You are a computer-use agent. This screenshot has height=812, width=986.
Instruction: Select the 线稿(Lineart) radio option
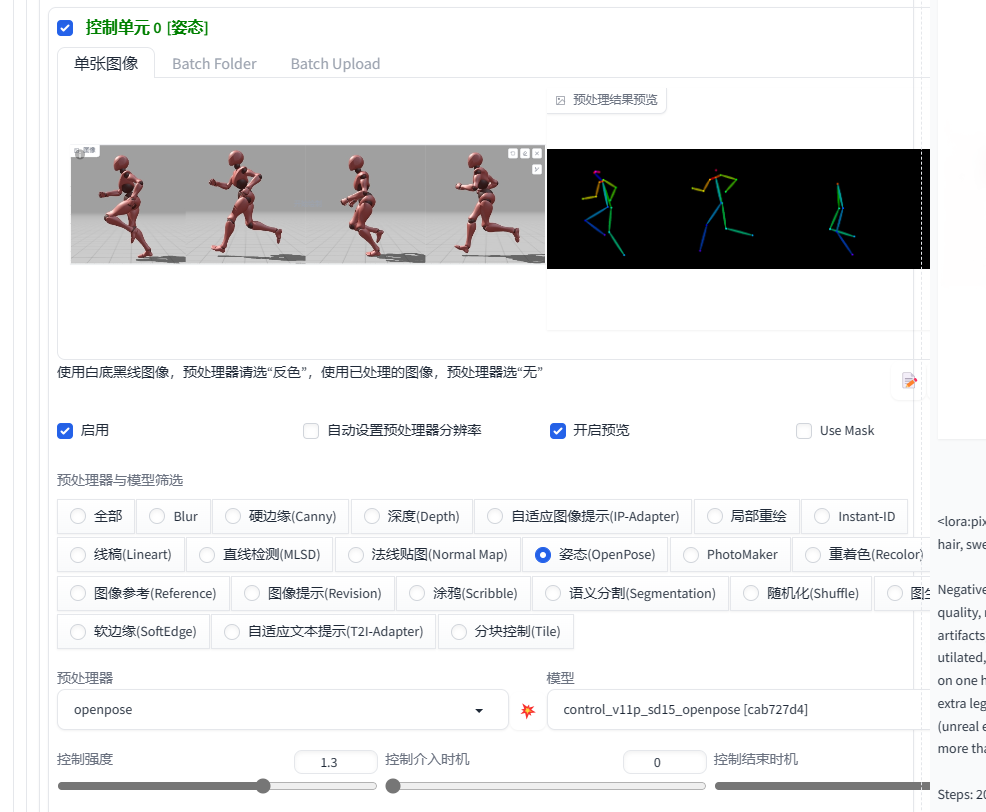(78, 555)
